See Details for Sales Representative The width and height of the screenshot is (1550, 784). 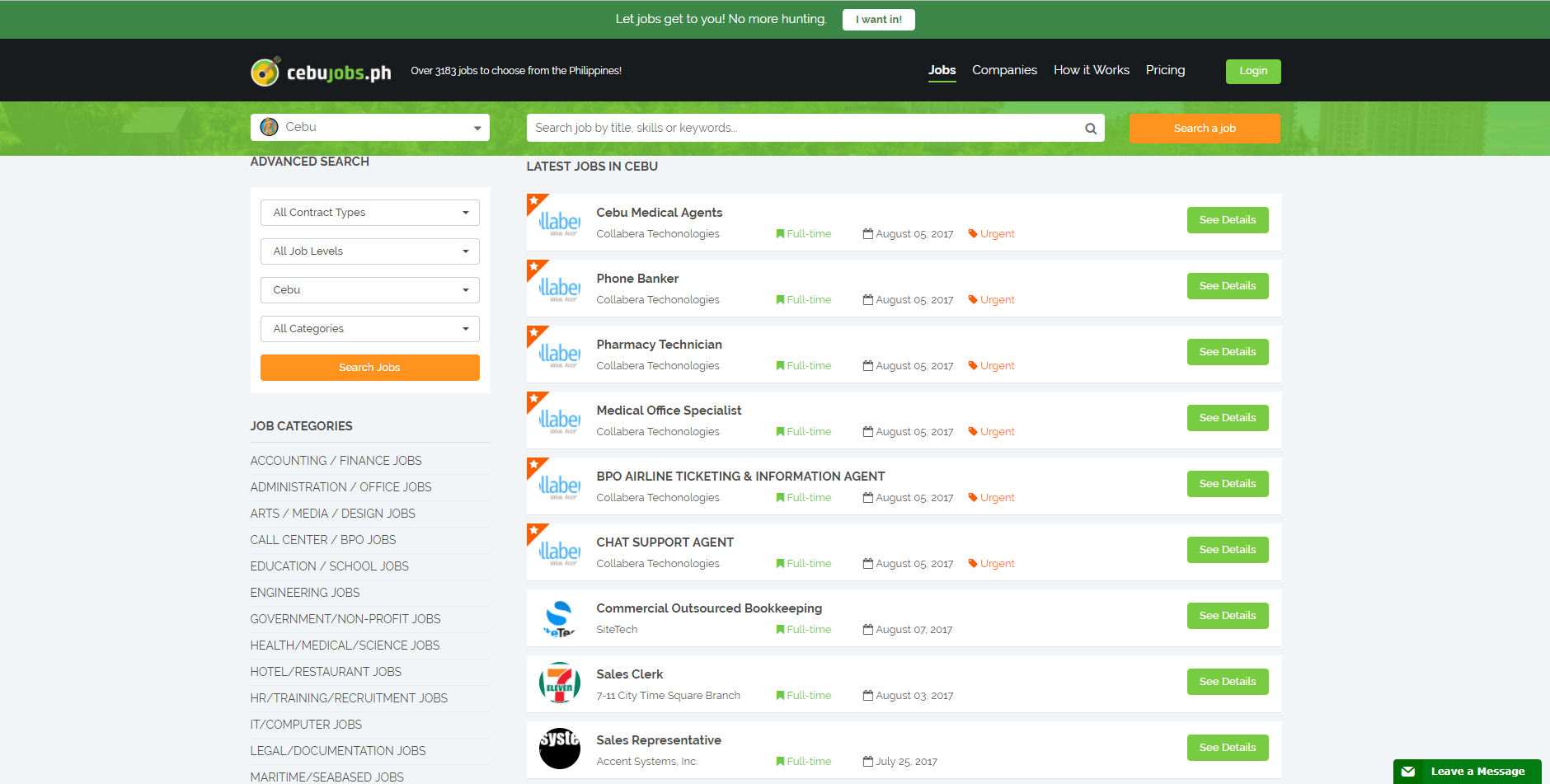(x=1228, y=748)
